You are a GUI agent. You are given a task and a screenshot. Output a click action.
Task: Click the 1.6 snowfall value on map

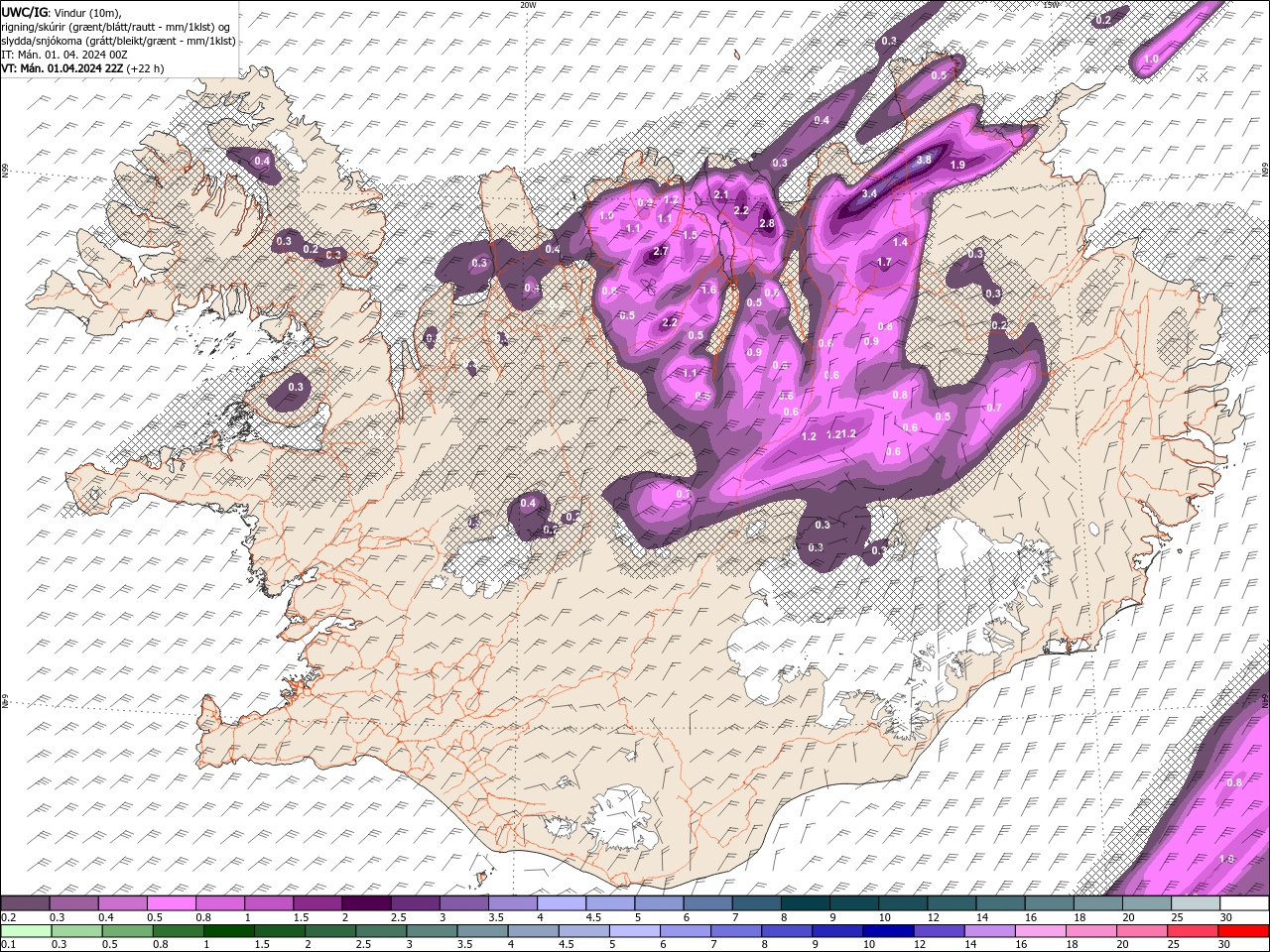point(708,290)
